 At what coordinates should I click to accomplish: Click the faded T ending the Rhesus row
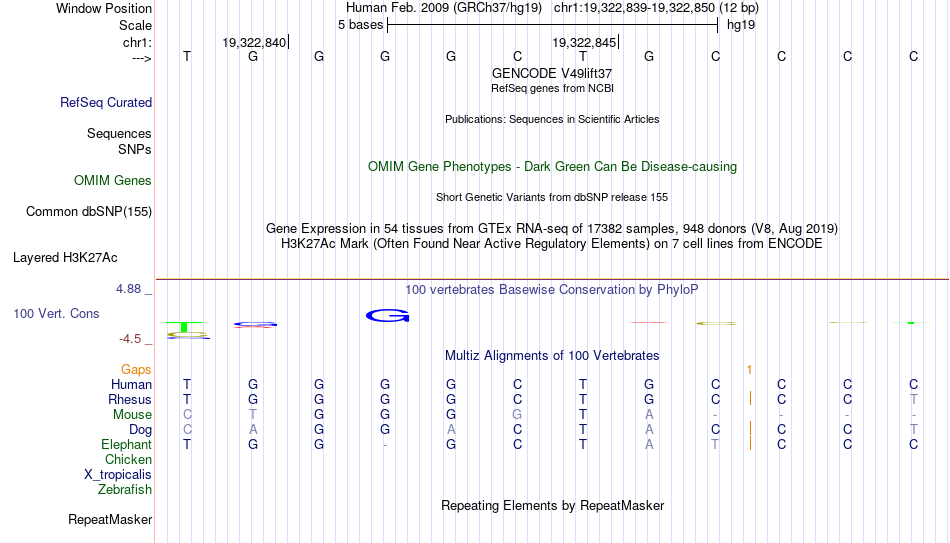click(x=914, y=399)
